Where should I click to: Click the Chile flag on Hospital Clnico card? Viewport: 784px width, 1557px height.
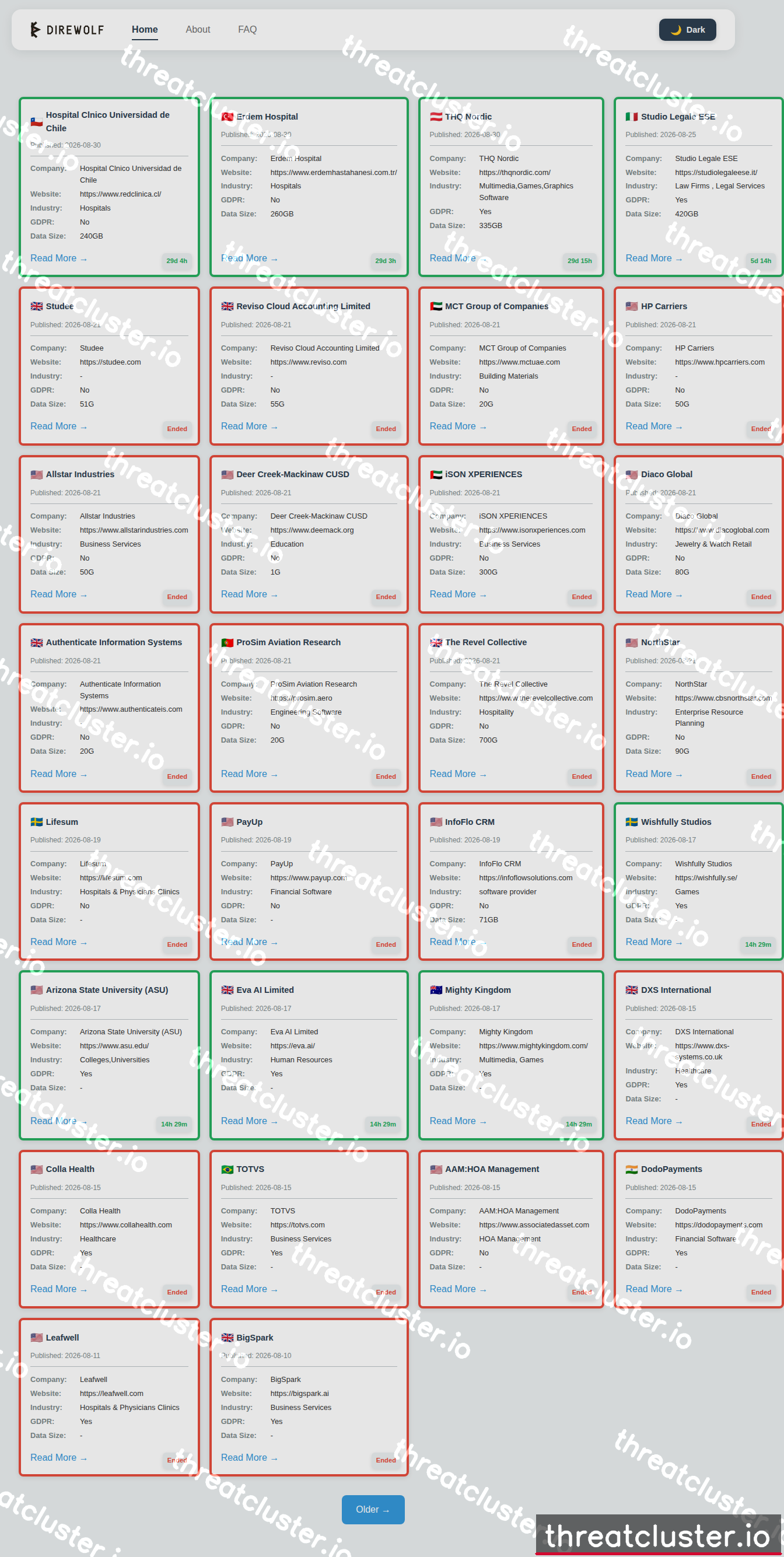(x=36, y=121)
